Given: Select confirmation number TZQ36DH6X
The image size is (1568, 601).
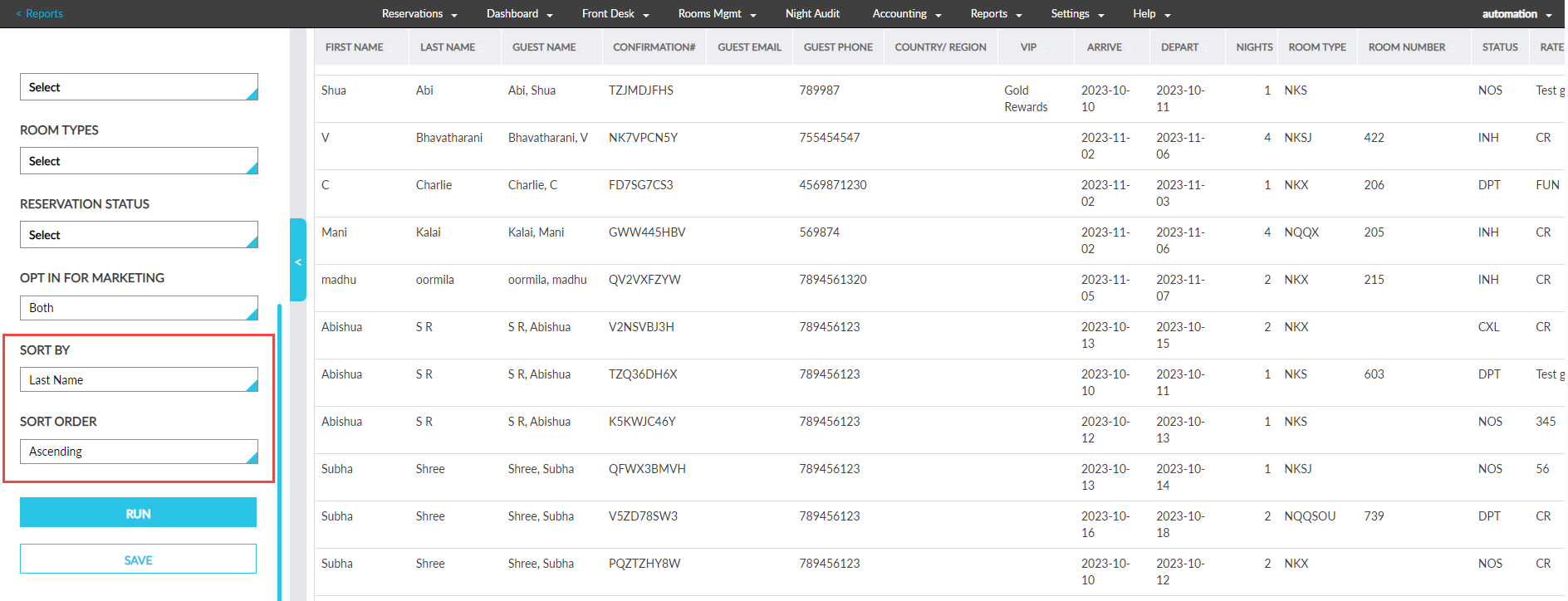Looking at the screenshot, I should click(643, 374).
